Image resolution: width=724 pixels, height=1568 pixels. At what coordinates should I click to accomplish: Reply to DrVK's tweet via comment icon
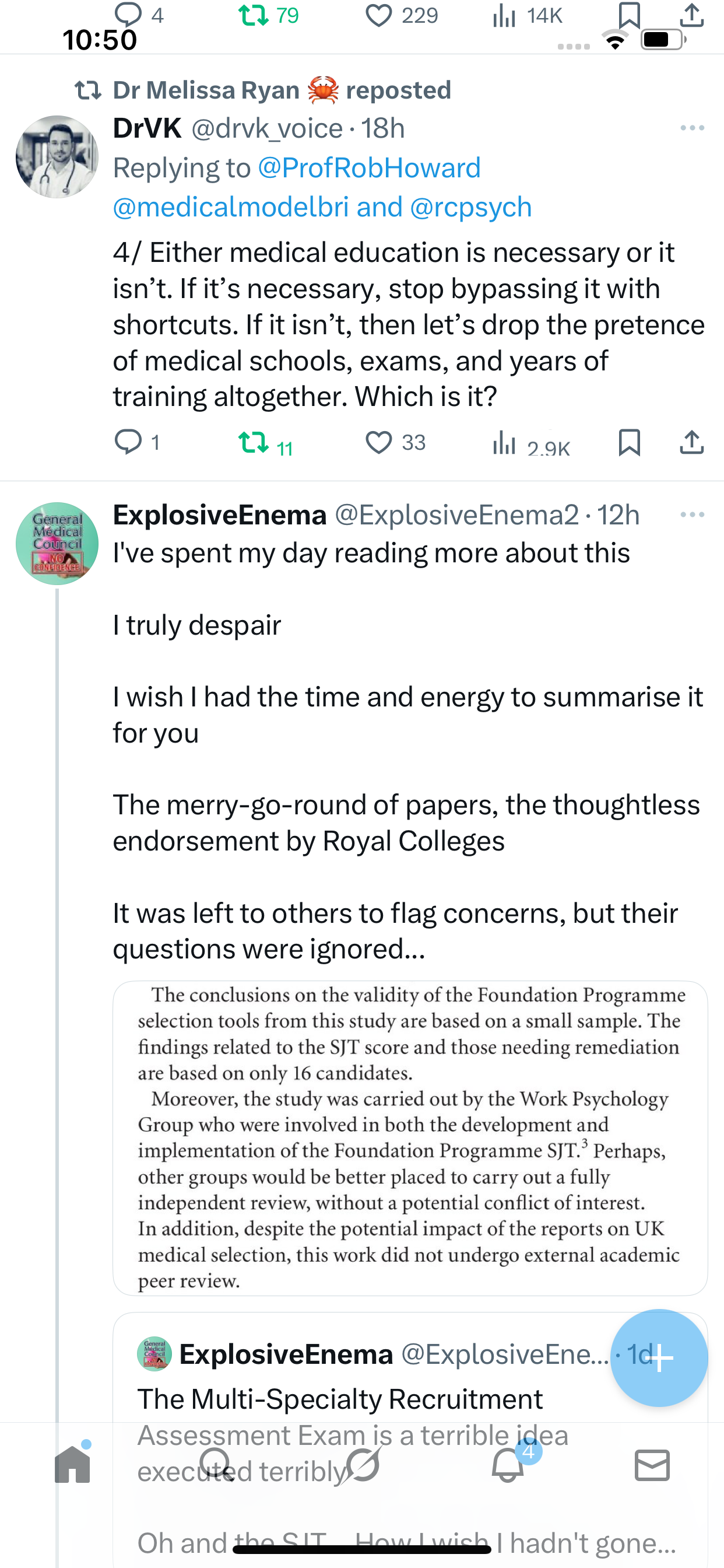coord(128,443)
